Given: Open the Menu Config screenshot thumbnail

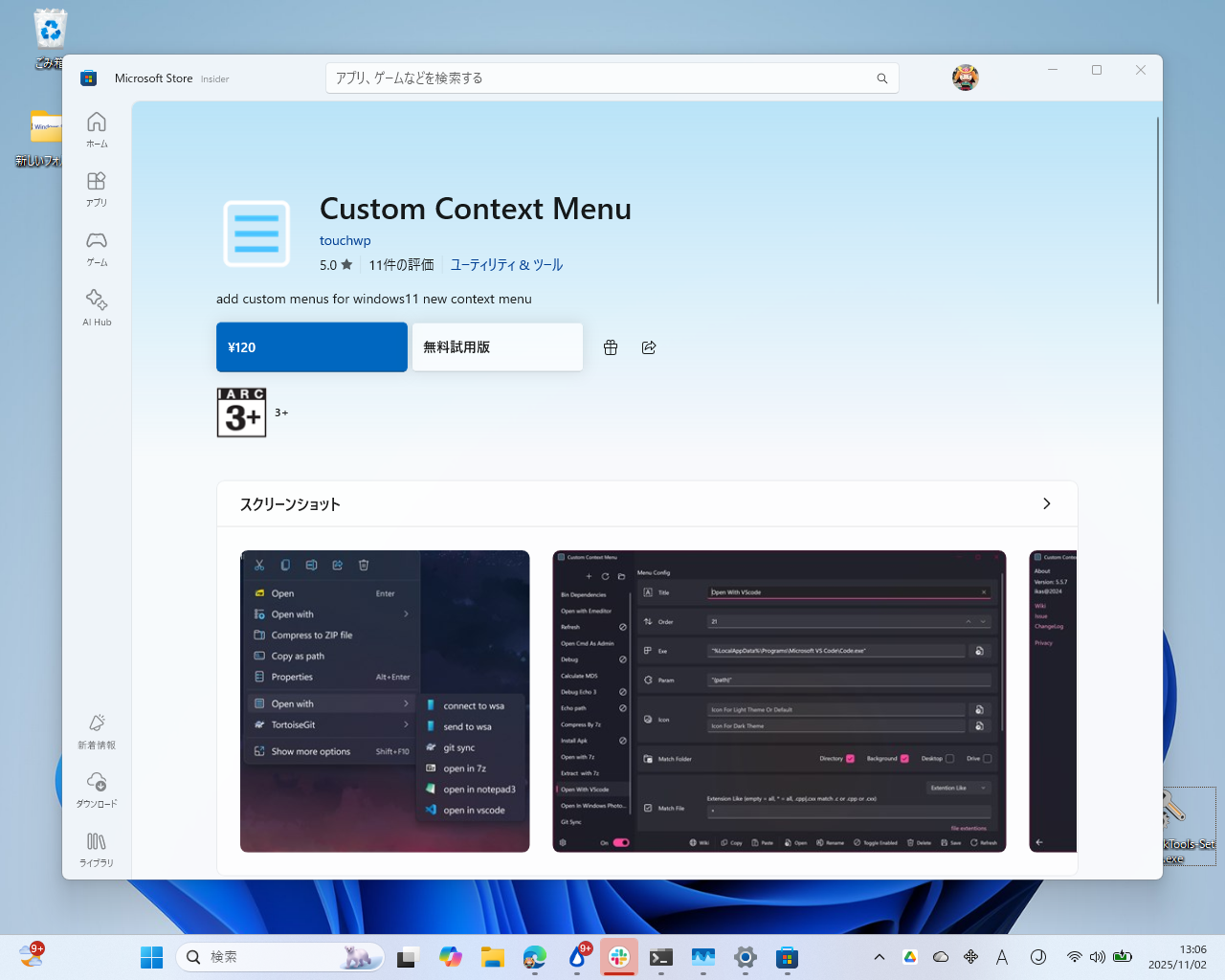Looking at the screenshot, I should coord(779,702).
